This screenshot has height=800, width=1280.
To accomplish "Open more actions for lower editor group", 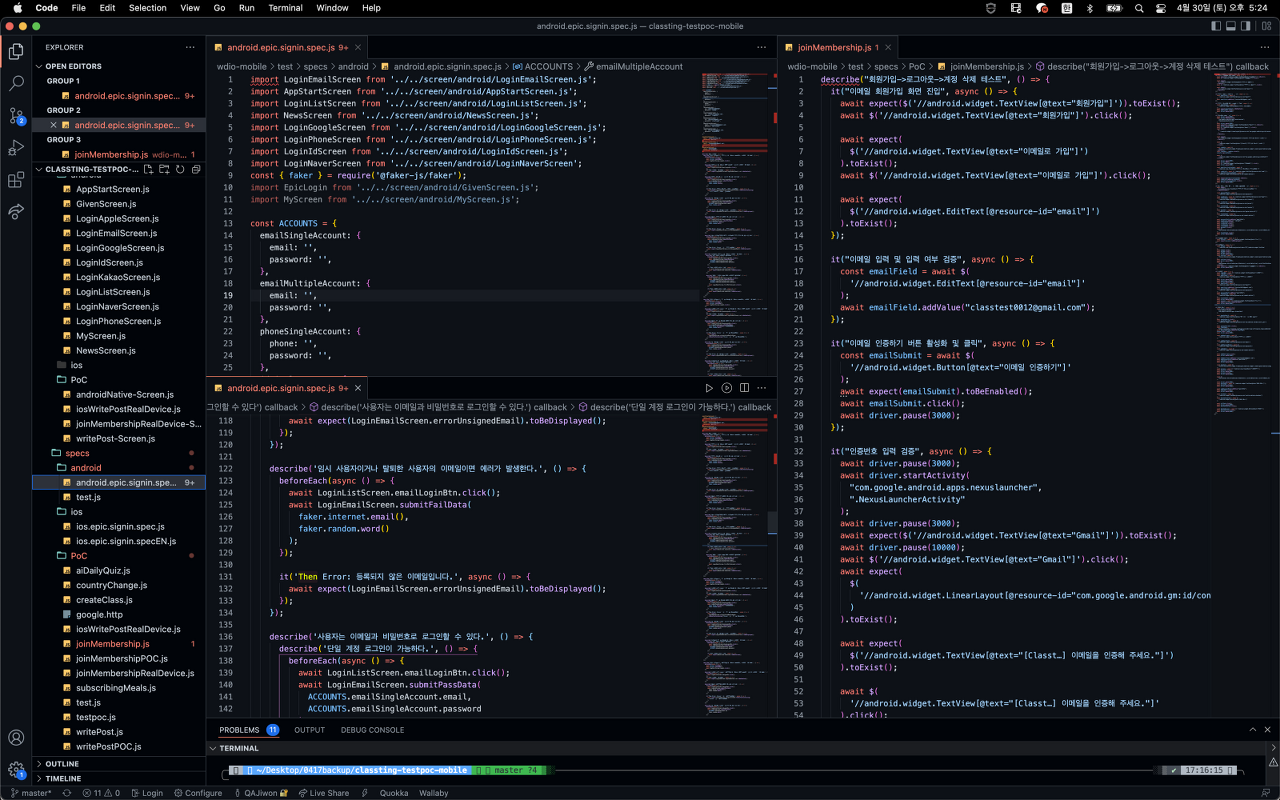I will (763, 388).
